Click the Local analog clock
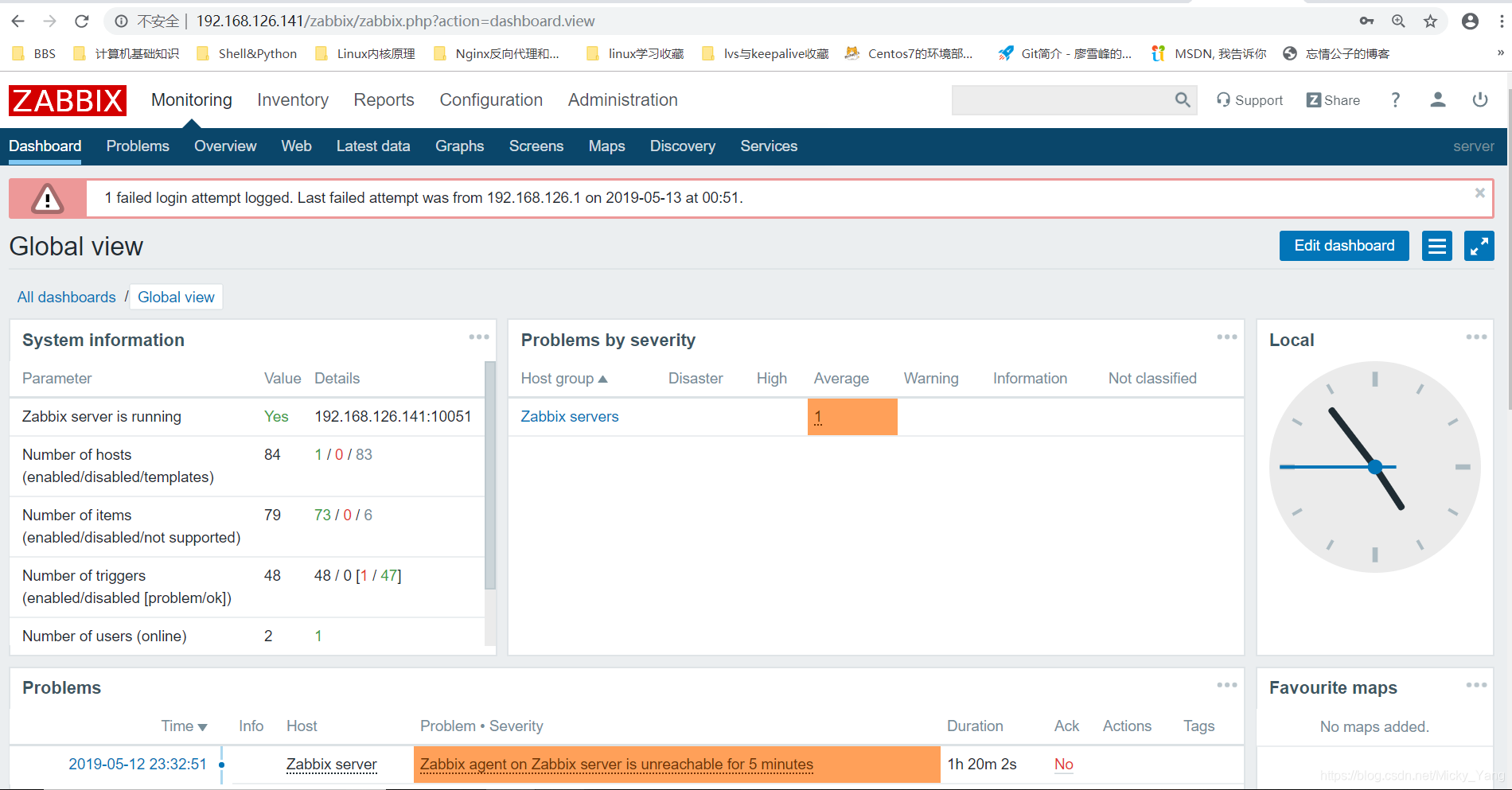Viewport: 1512px width, 790px height. [x=1374, y=467]
